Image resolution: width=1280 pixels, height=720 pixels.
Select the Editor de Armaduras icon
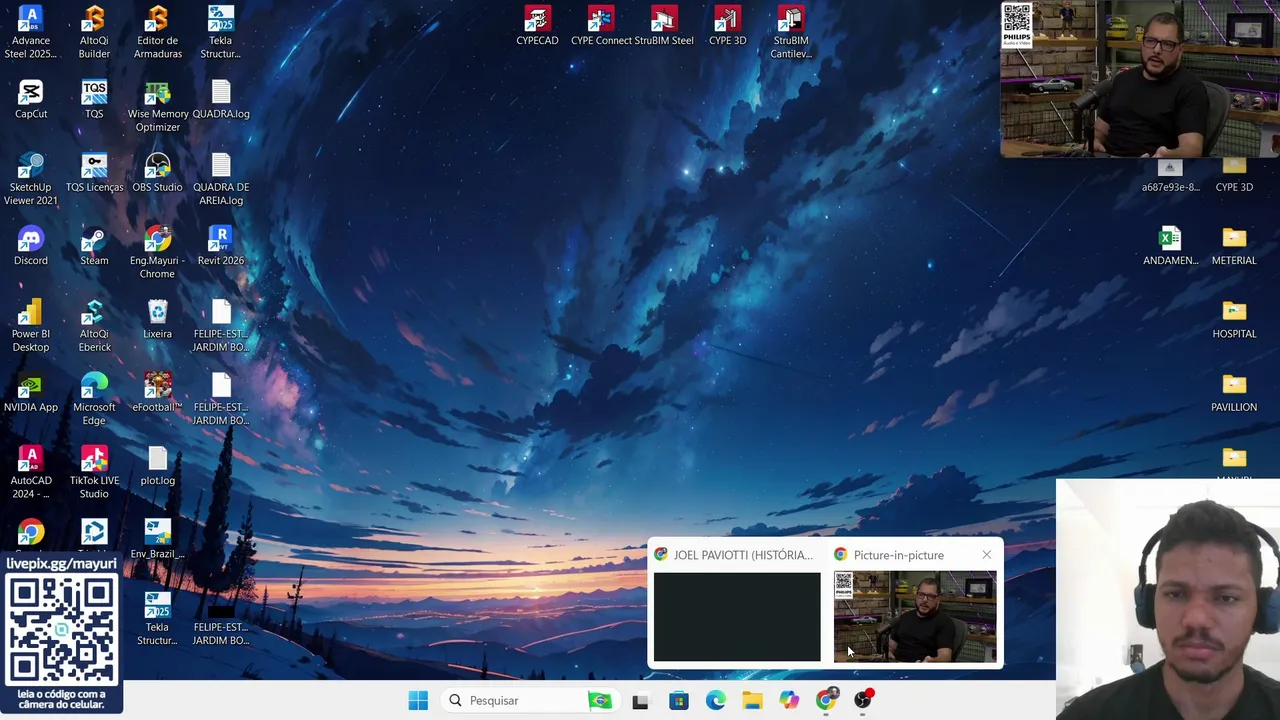(x=157, y=33)
